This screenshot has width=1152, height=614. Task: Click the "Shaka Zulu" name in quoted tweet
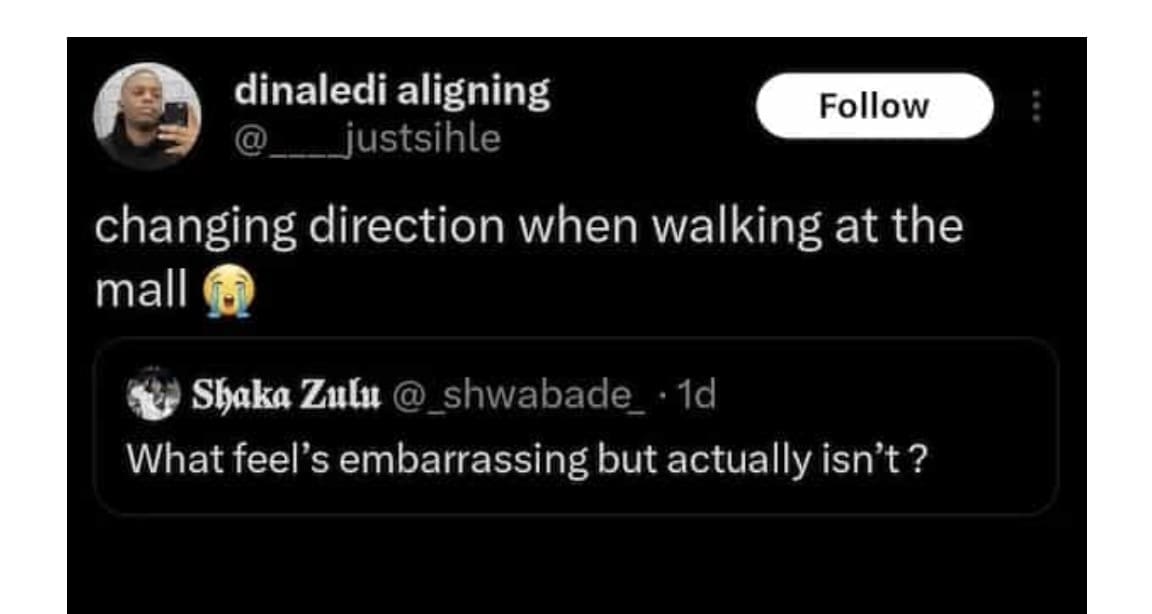[286, 396]
